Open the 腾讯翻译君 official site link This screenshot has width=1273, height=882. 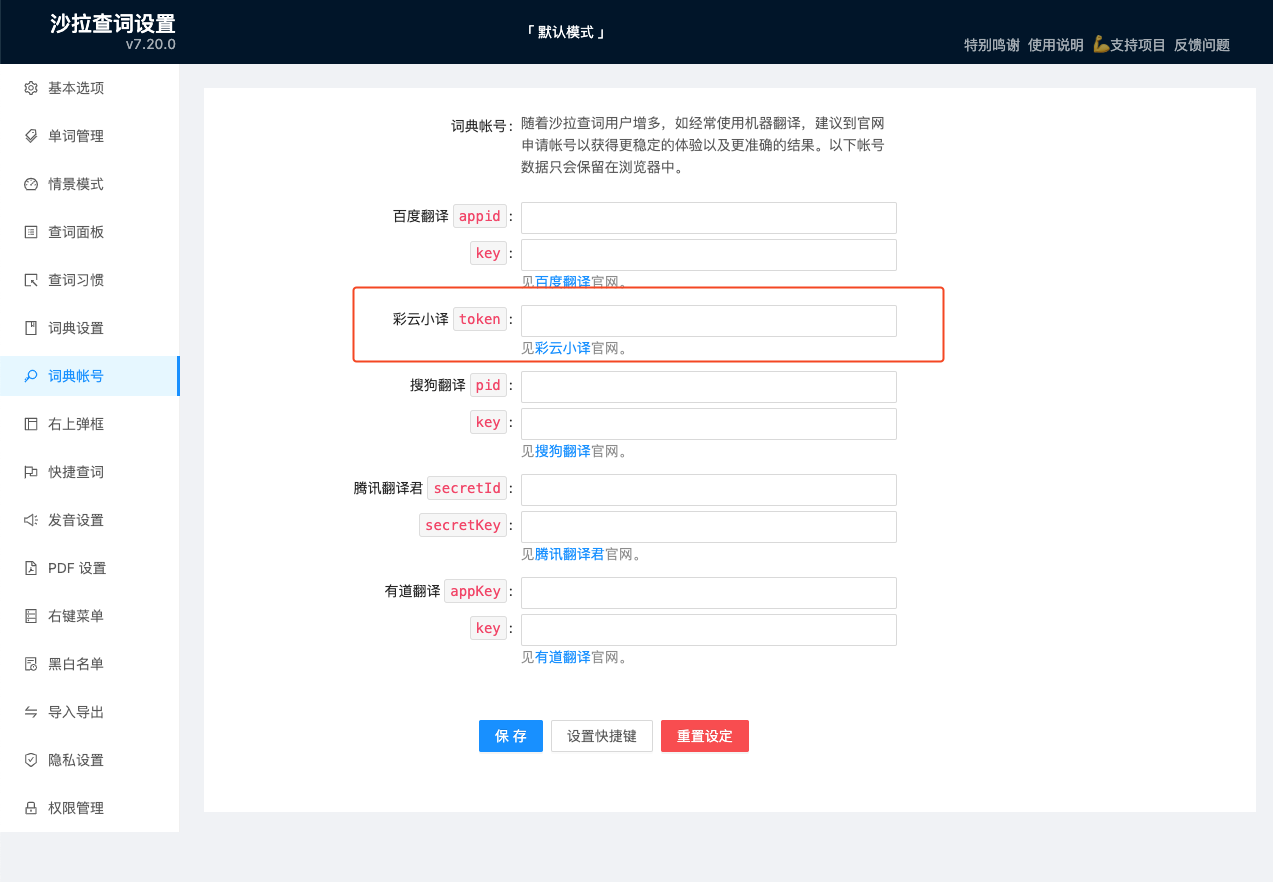(x=570, y=554)
